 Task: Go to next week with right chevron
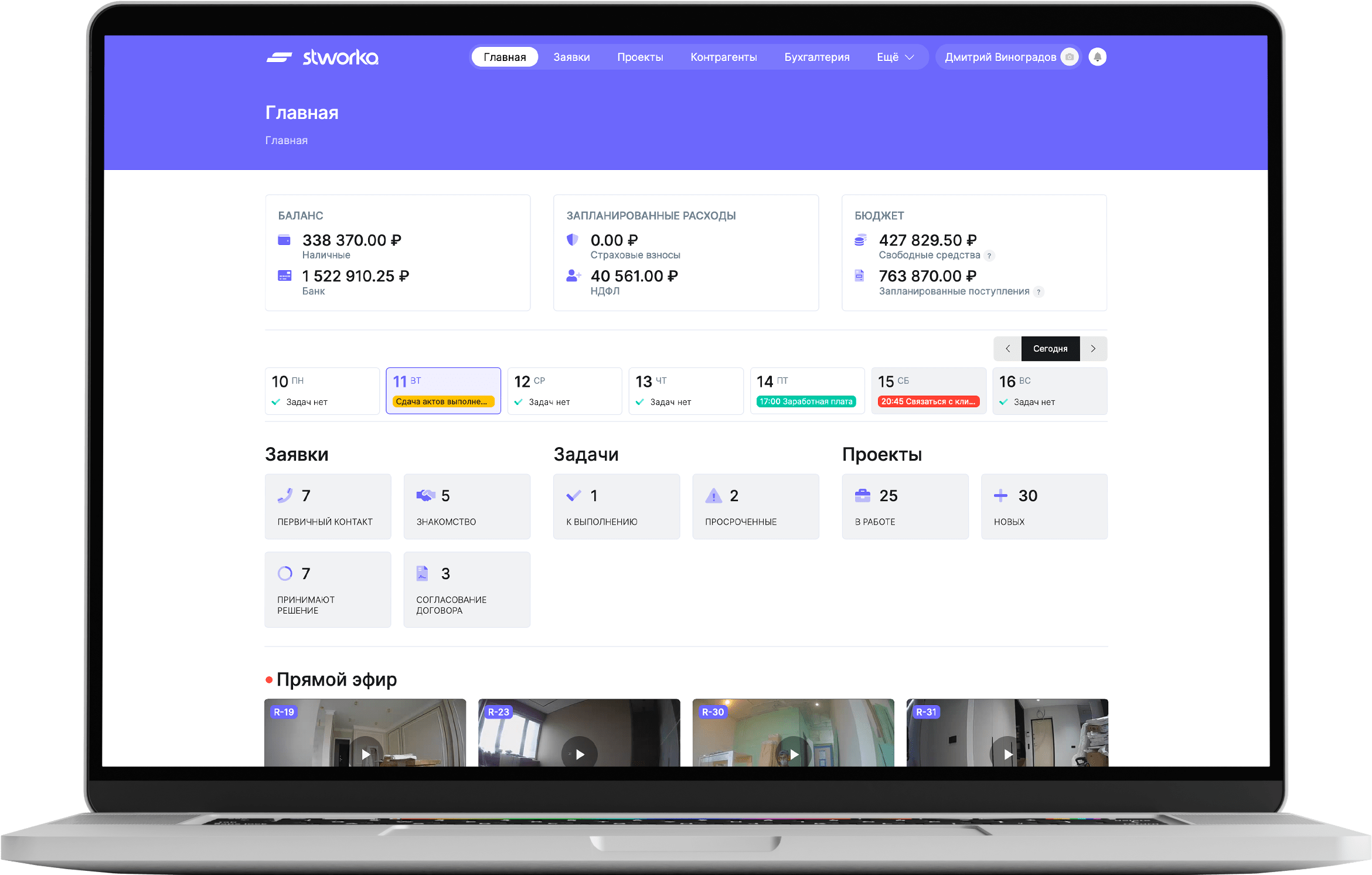pyautogui.click(x=1093, y=349)
